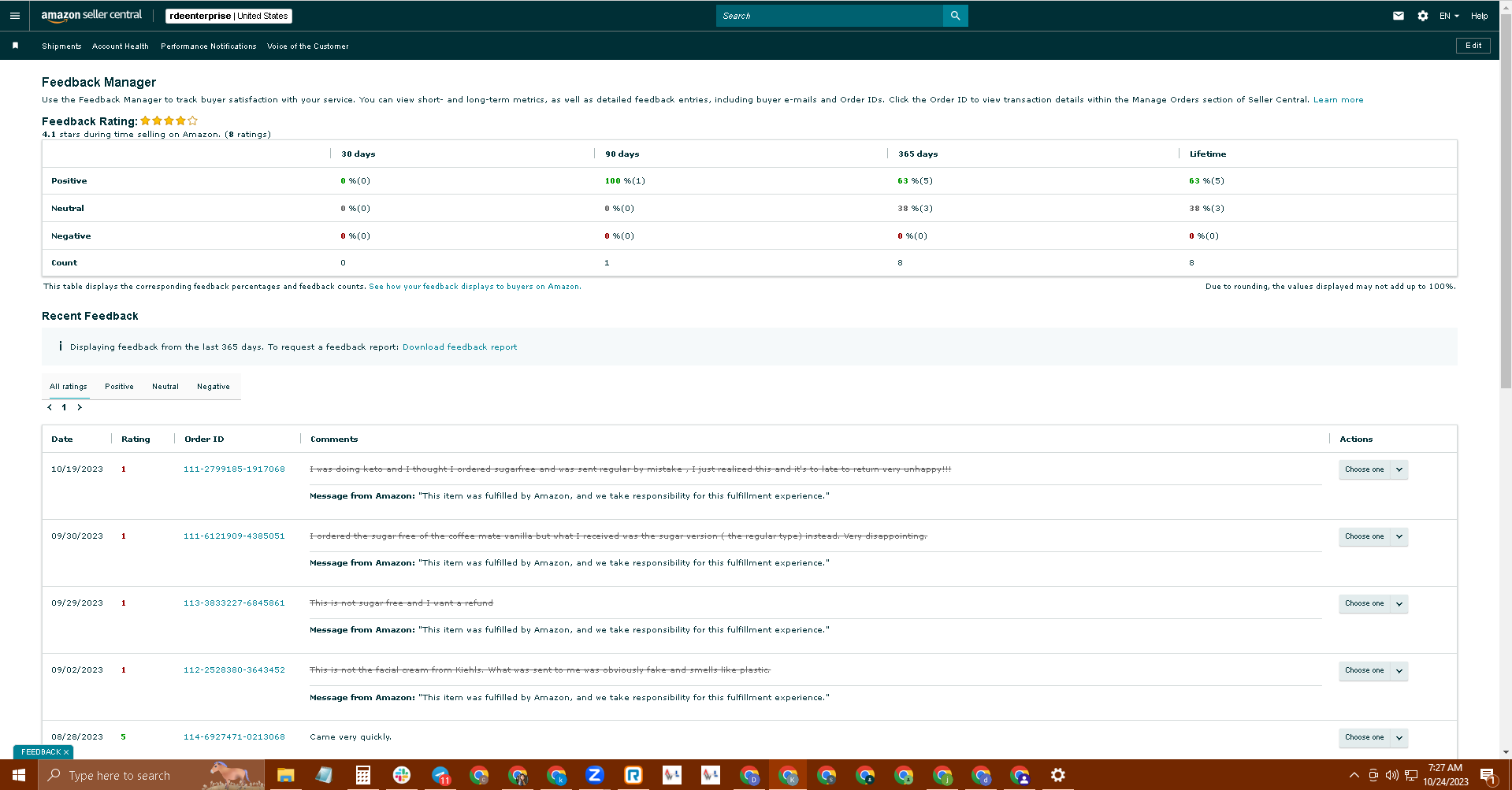Open the Help link in header
The image size is (1512, 790).
[1480, 16]
